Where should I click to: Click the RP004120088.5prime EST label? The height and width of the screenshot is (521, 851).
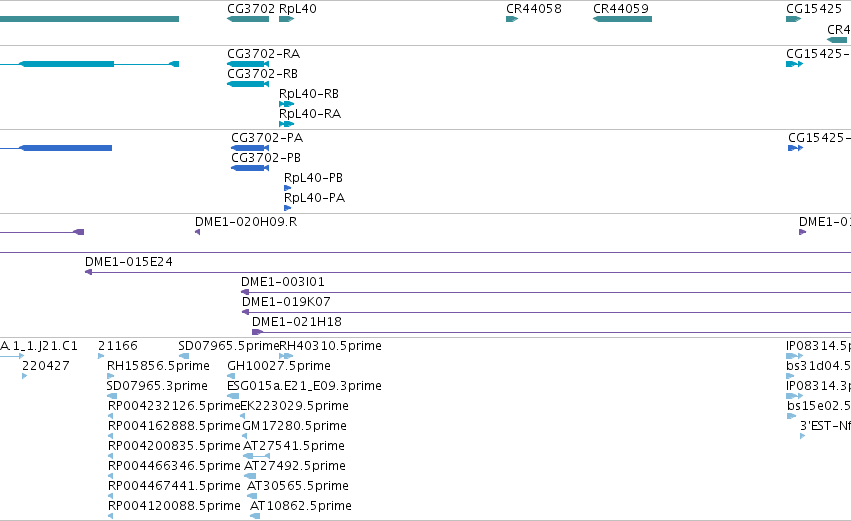[x=174, y=507]
